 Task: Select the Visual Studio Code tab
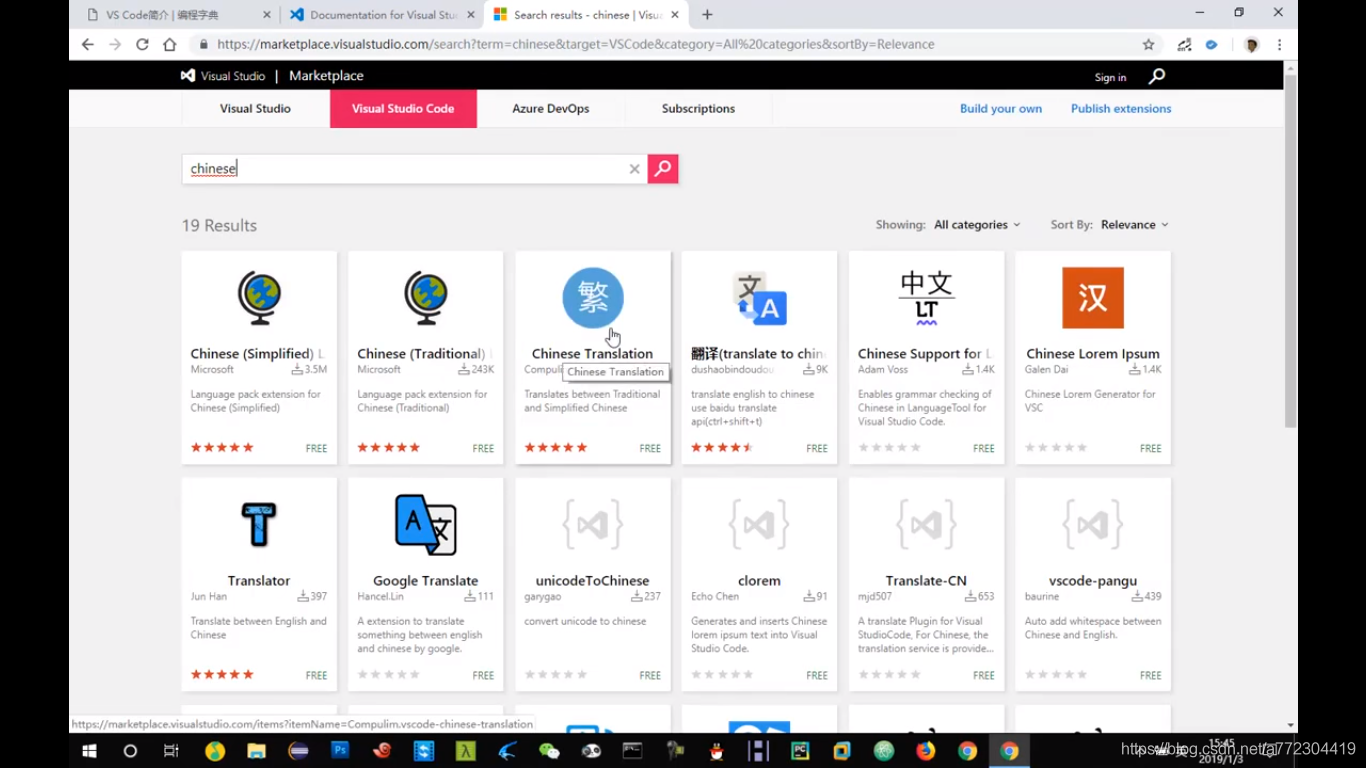tap(403, 109)
